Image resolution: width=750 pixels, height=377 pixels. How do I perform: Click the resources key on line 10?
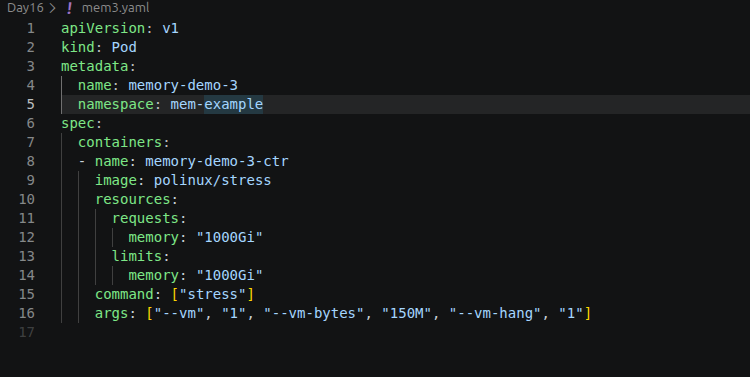coord(132,199)
